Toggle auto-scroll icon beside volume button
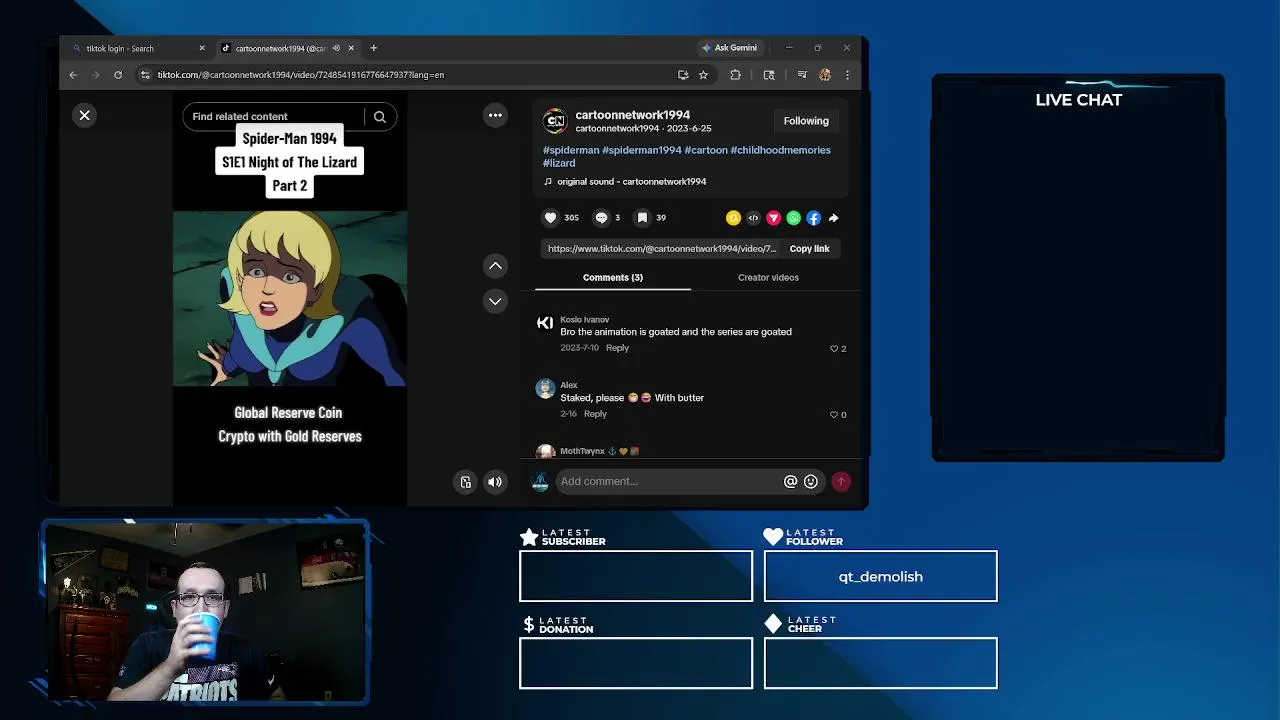Image resolution: width=1280 pixels, height=720 pixels. 466,482
